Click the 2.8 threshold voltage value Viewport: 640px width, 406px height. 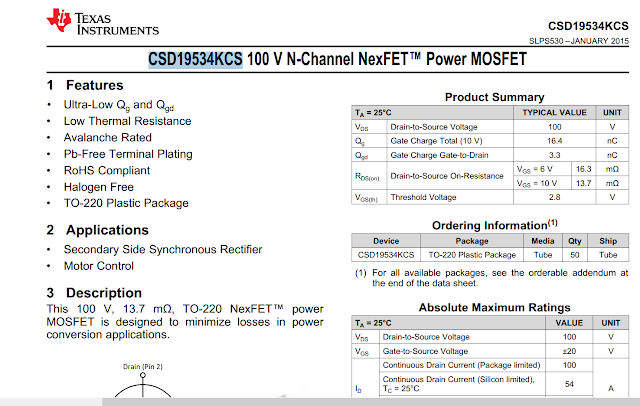(x=554, y=197)
